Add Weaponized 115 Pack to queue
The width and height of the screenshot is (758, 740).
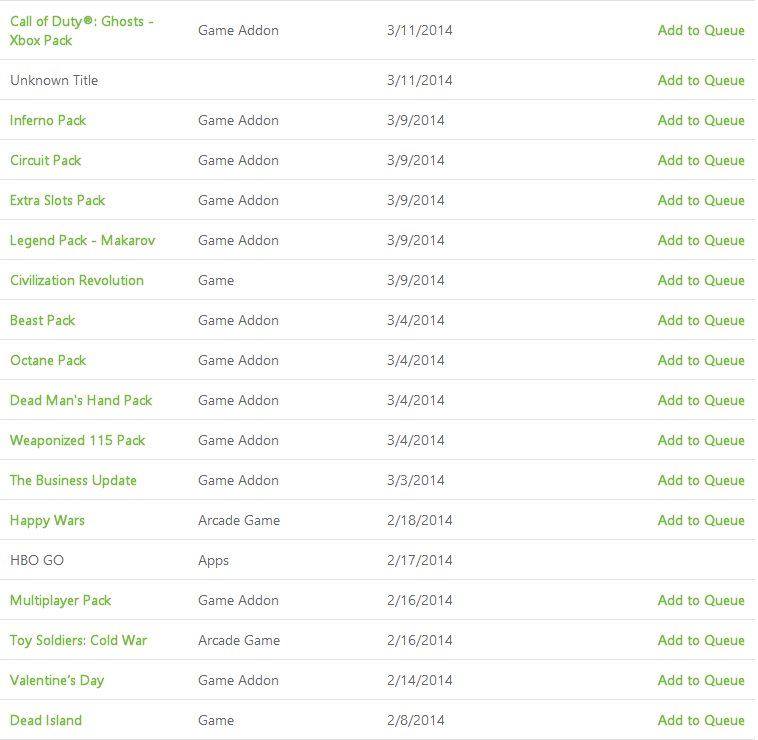pyautogui.click(x=701, y=441)
